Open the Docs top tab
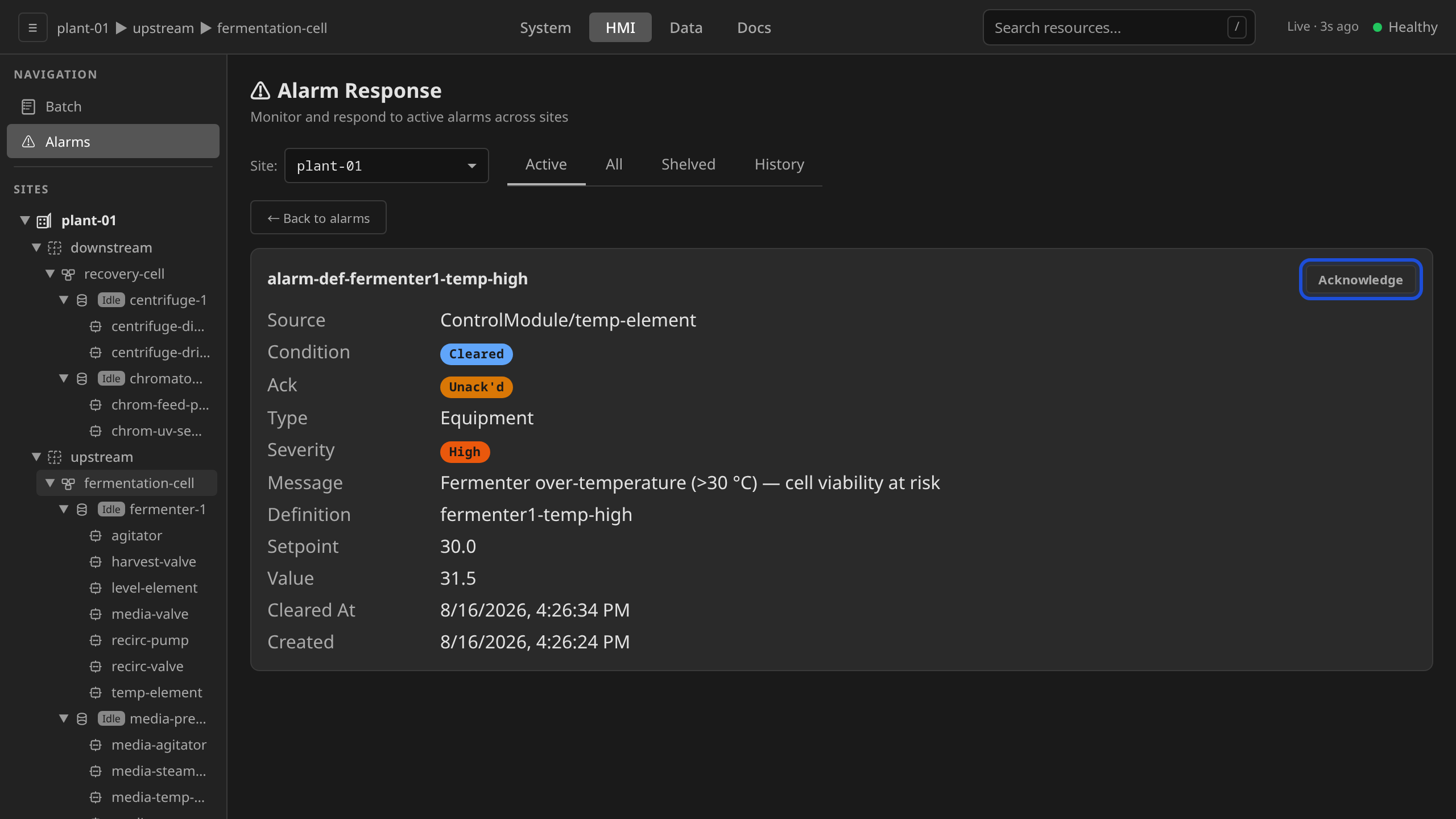The width and height of the screenshot is (1456, 819). [x=754, y=27]
